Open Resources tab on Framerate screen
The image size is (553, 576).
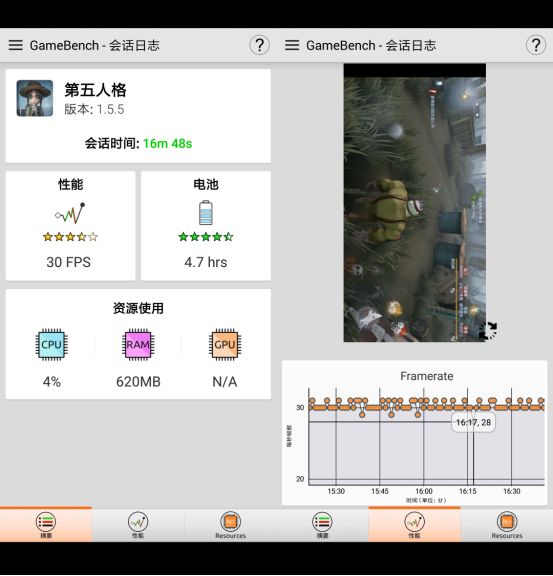507,525
